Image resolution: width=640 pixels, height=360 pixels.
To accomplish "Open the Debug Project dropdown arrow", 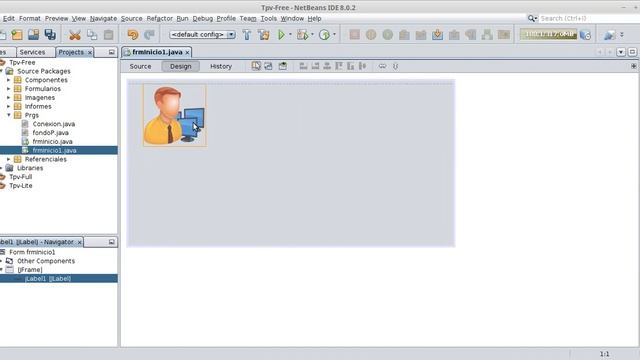I will [312, 35].
